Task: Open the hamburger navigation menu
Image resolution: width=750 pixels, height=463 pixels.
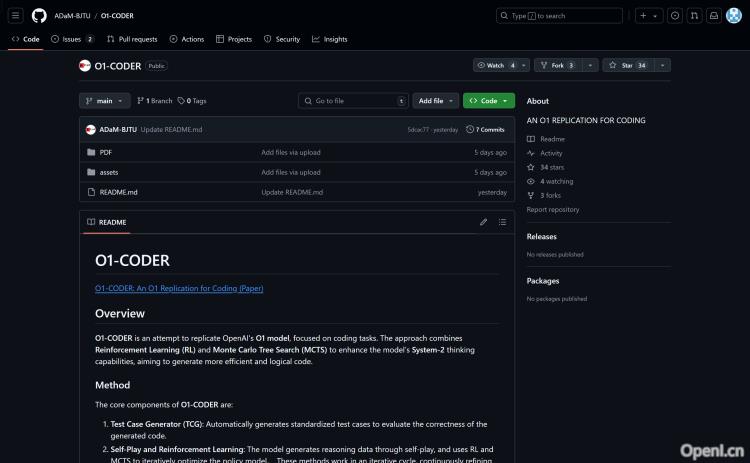Action: click(16, 16)
